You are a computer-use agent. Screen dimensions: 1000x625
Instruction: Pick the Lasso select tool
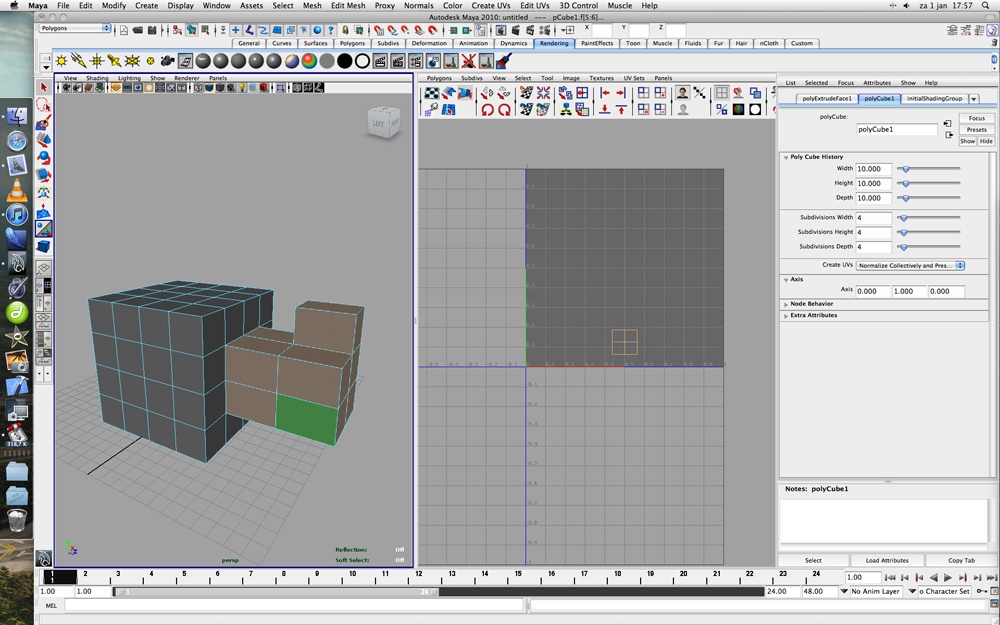(x=44, y=104)
